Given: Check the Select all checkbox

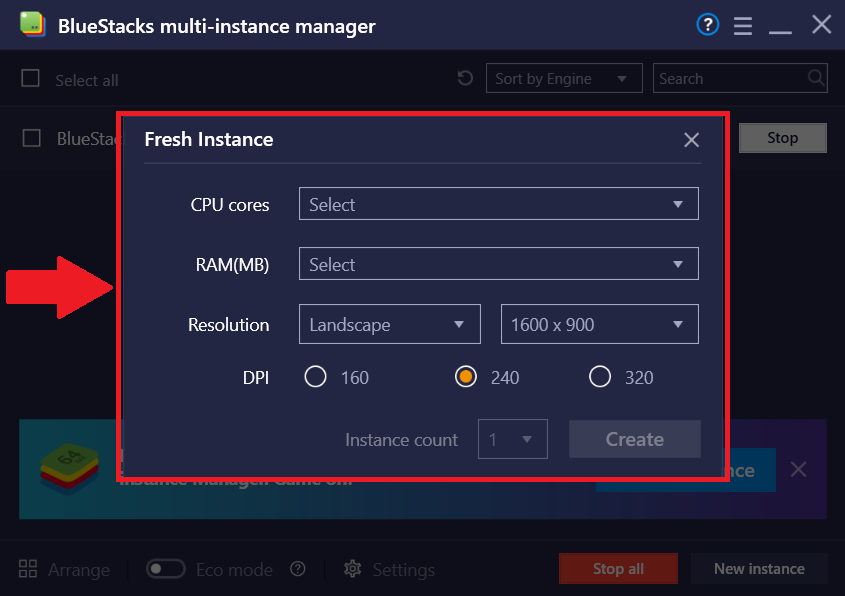Looking at the screenshot, I should click(30, 78).
